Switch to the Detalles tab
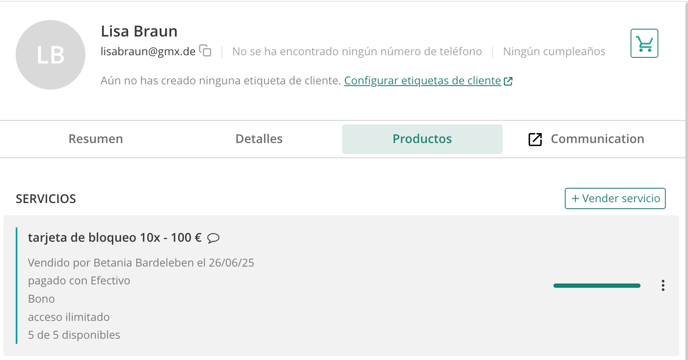This screenshot has width=688, height=360. [x=259, y=139]
